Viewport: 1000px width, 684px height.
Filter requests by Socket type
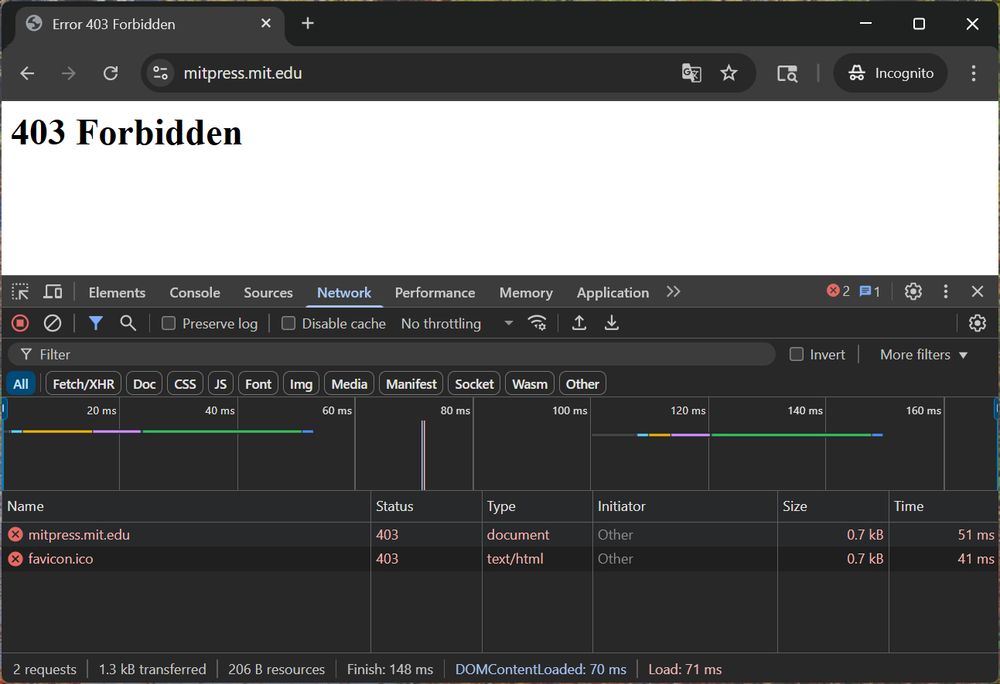pyautogui.click(x=474, y=384)
